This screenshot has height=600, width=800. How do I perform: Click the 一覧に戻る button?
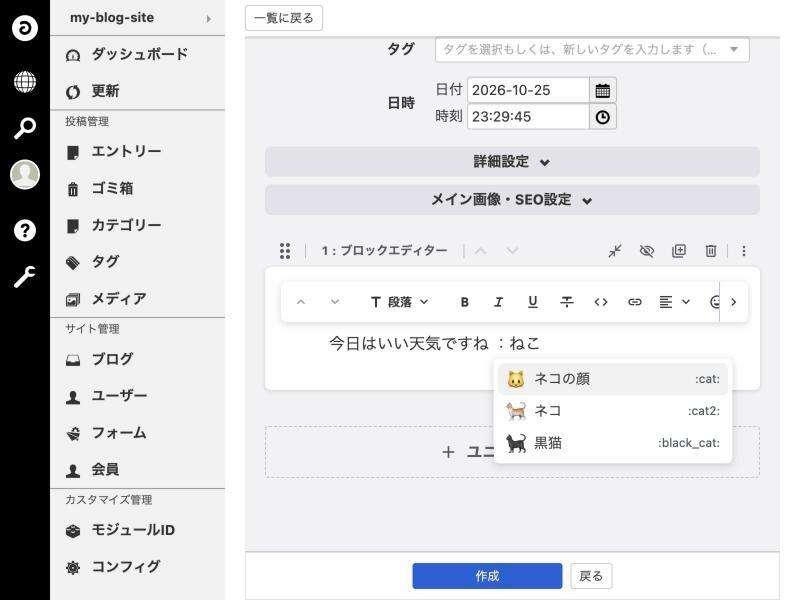click(284, 18)
